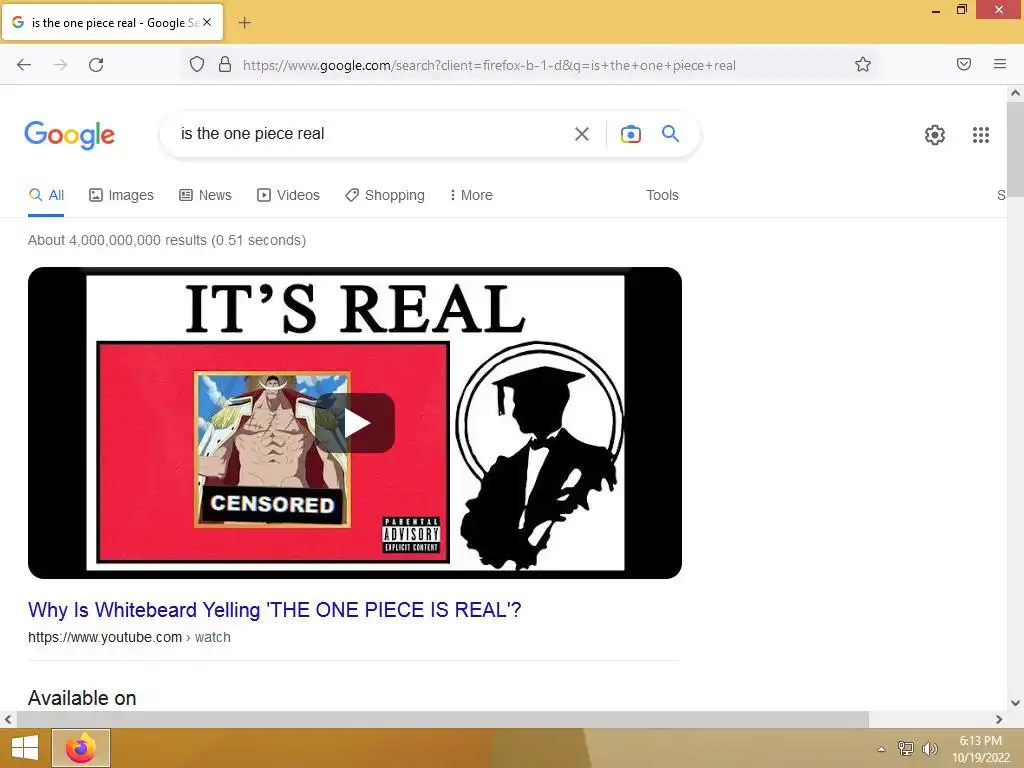Image resolution: width=1024 pixels, height=768 pixels.
Task: Click the video thumbnail image
Action: point(355,423)
